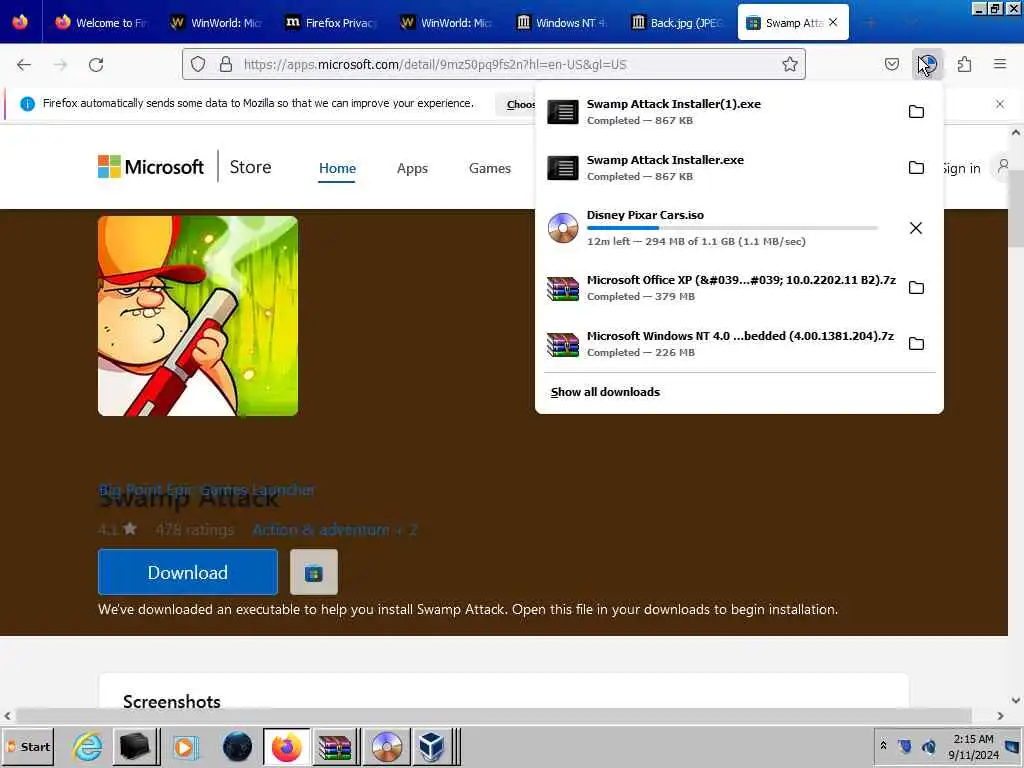Open the Extensions puzzle icon
Viewport: 1024px width, 768px height.
pyautogui.click(x=964, y=64)
